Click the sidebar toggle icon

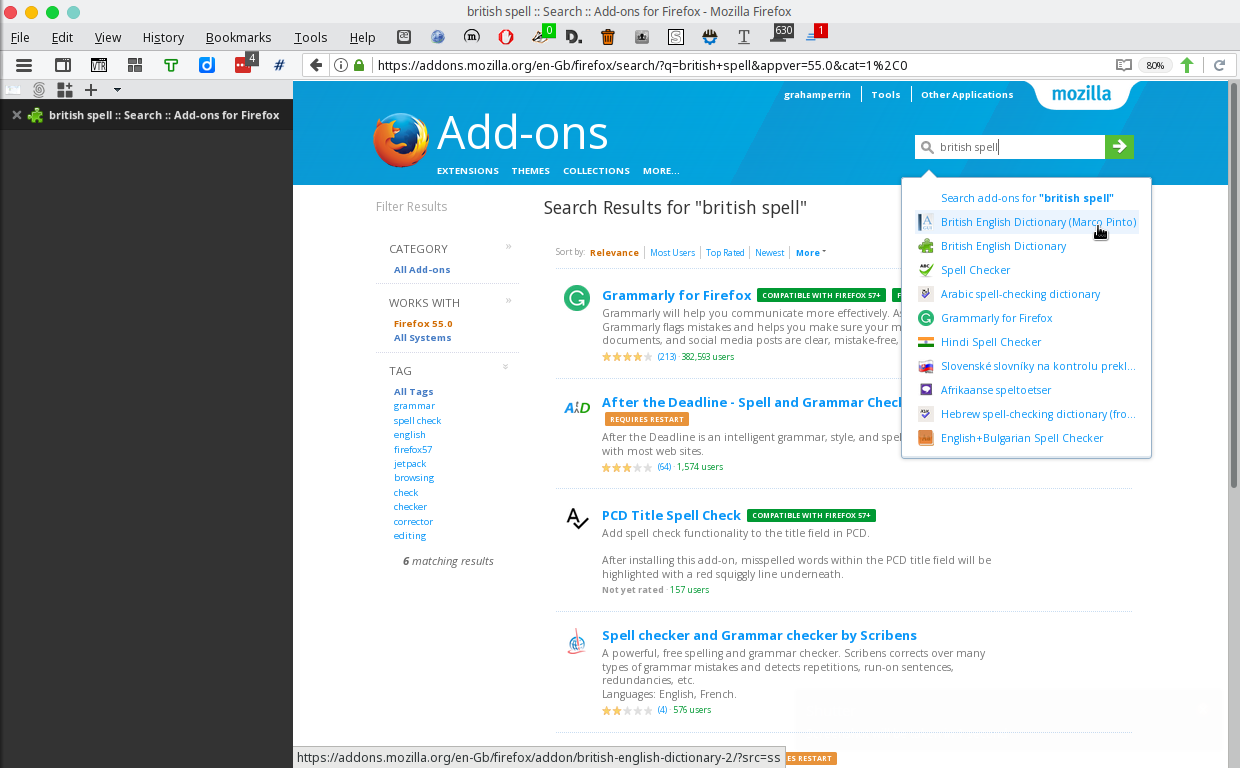(x=62, y=65)
